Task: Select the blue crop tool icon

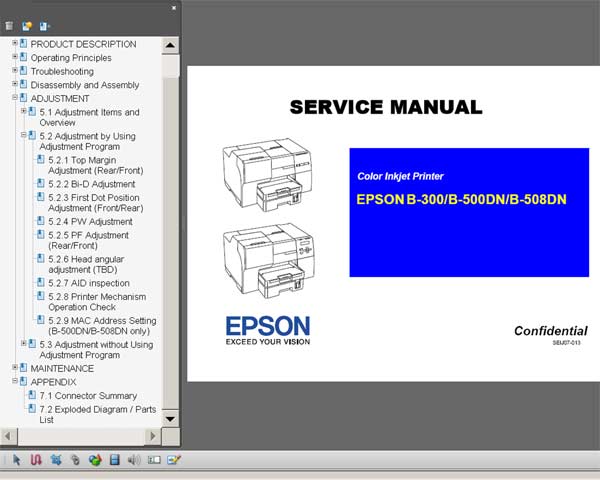Action: [x=56, y=460]
